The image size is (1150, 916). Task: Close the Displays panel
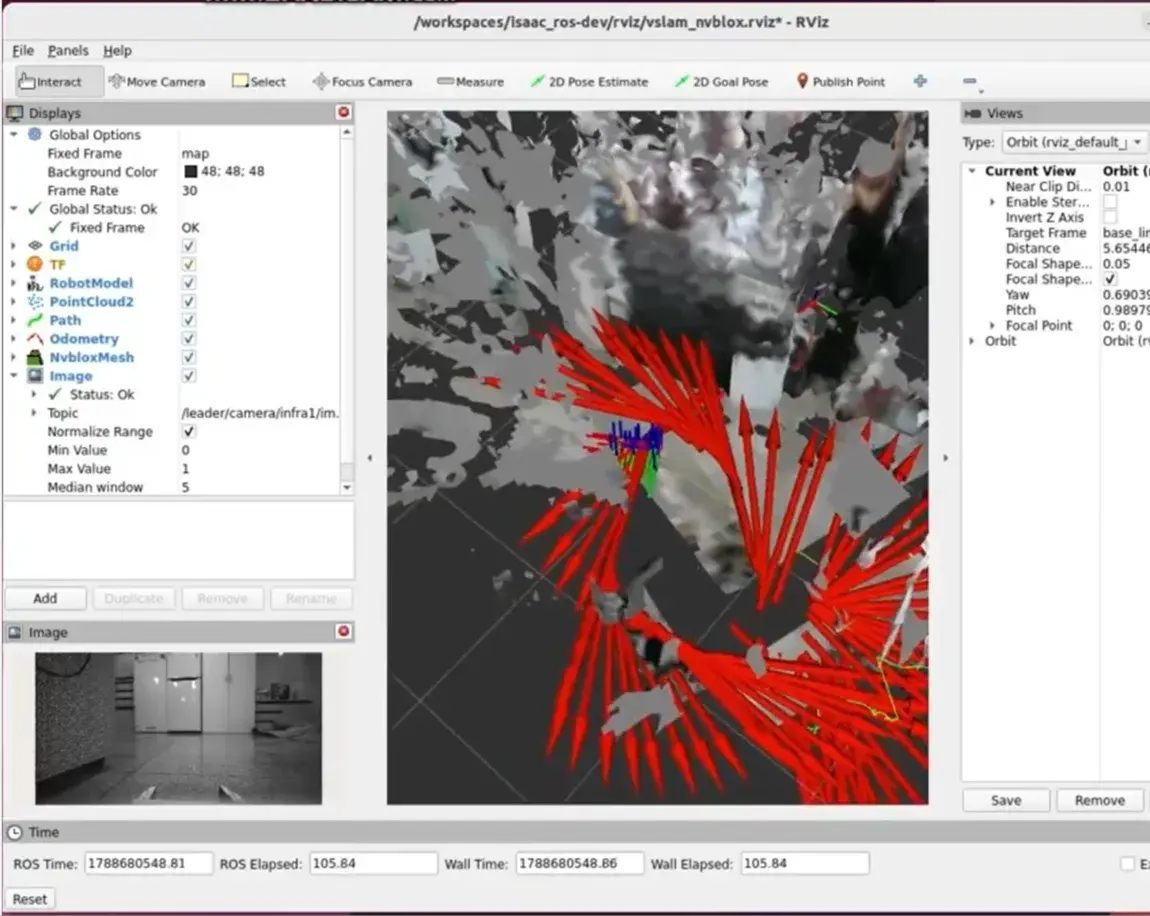pyautogui.click(x=343, y=112)
